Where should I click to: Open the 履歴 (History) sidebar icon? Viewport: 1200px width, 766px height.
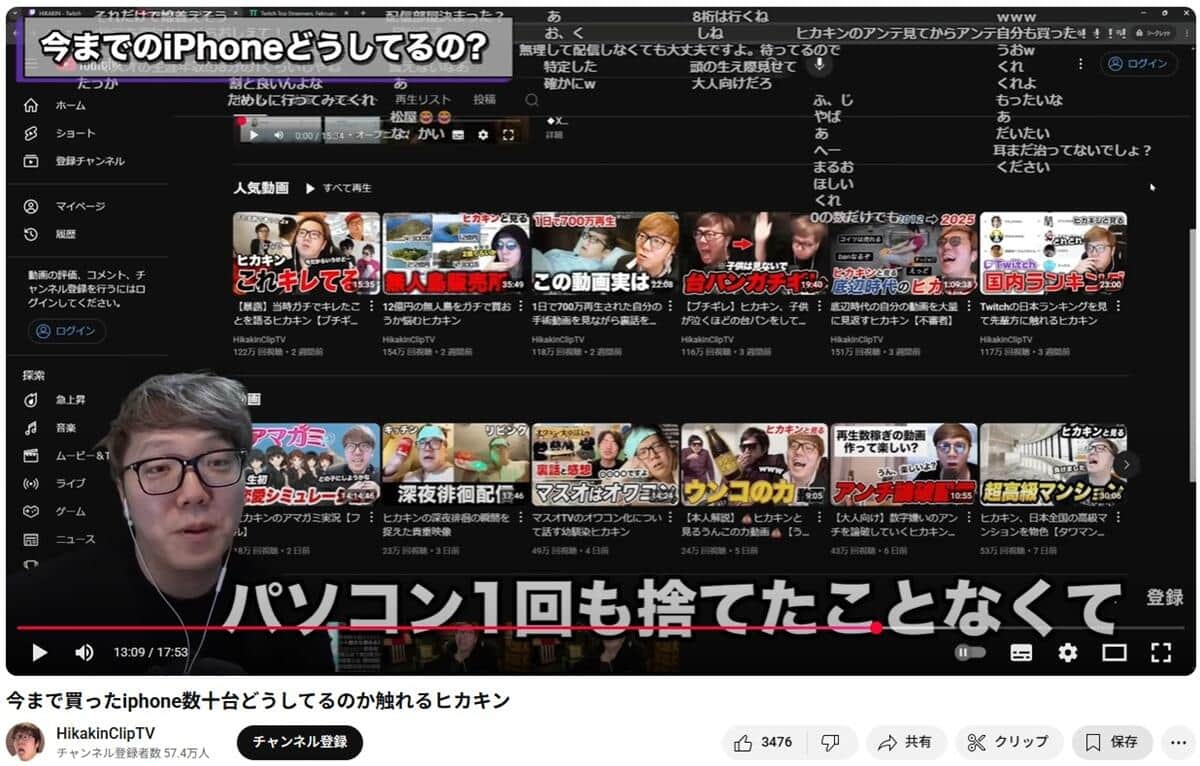[31, 233]
